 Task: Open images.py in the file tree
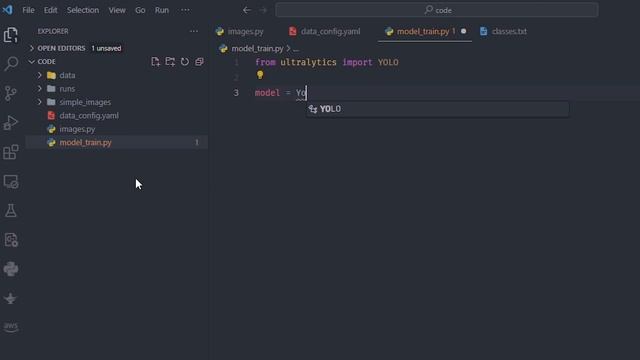(x=117, y=129)
